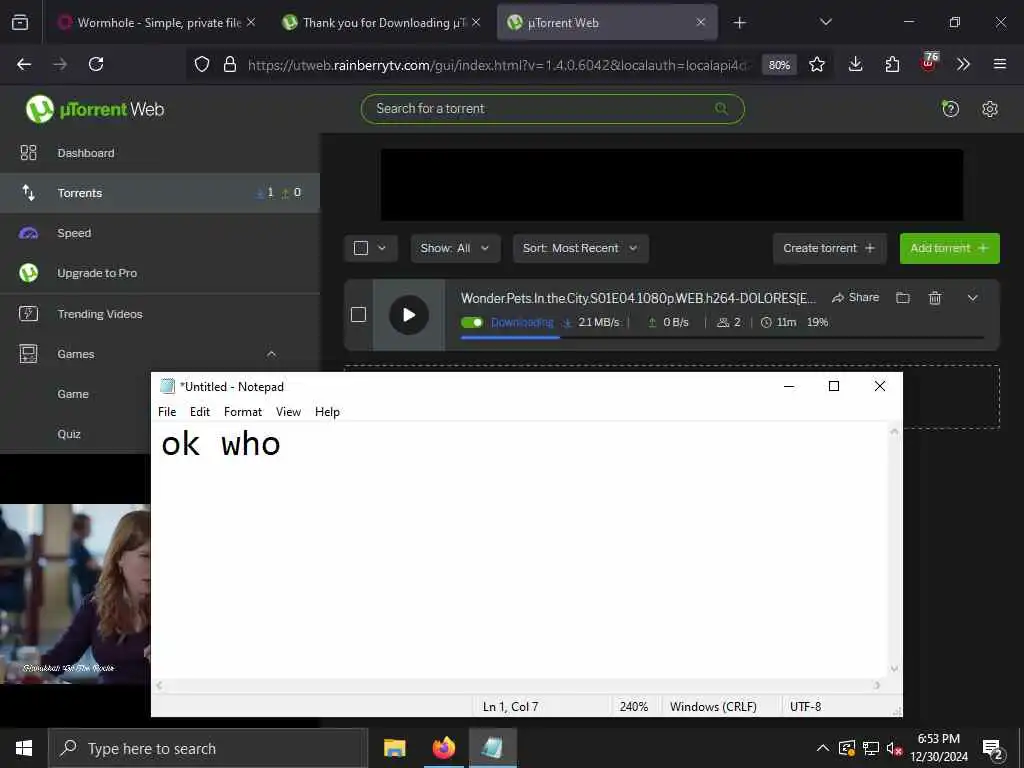Open the Show: All filter dropdown

455,248
